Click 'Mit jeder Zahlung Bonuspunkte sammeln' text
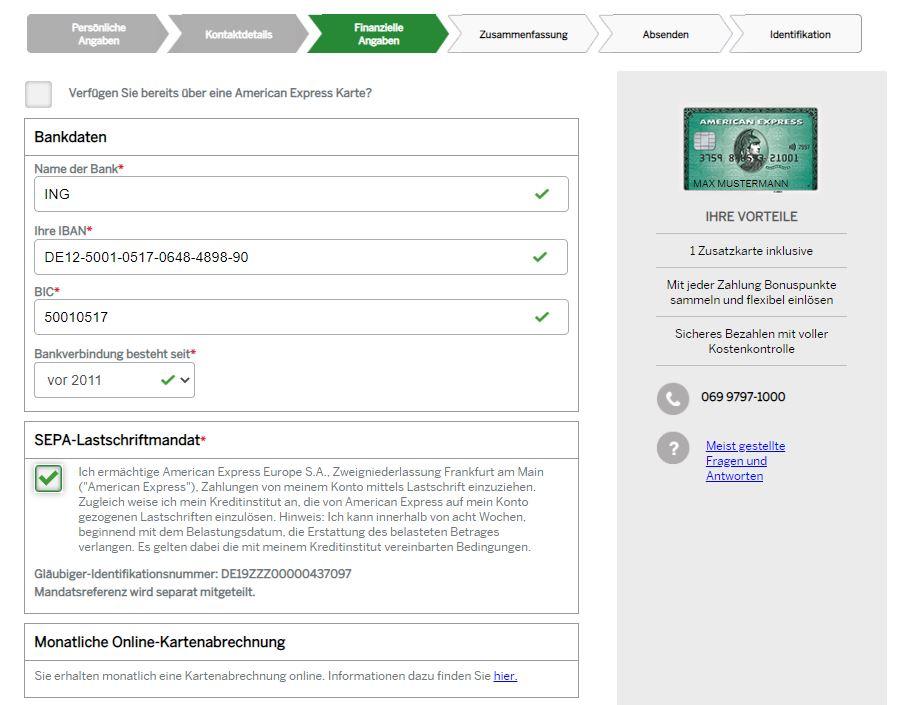The image size is (904, 705). [x=751, y=292]
